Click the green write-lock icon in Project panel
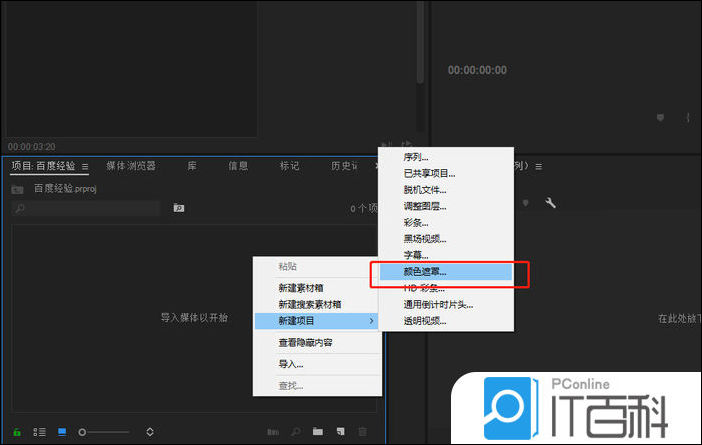702x445 pixels. coord(17,432)
